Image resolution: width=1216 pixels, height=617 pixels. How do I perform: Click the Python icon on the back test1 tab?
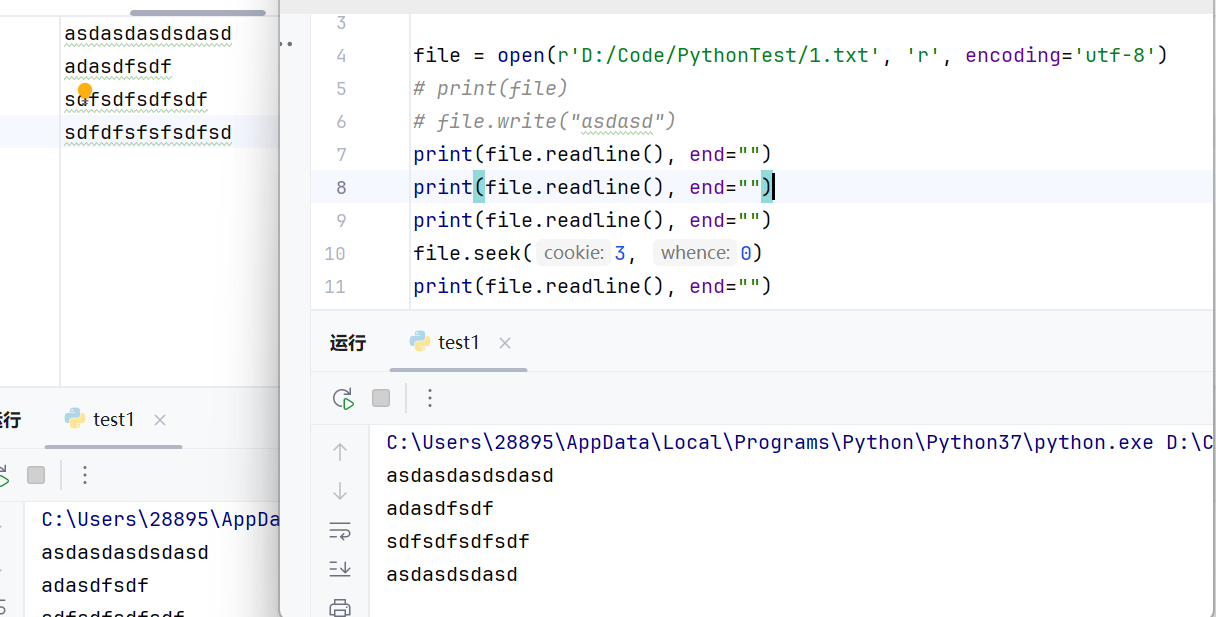point(75,419)
